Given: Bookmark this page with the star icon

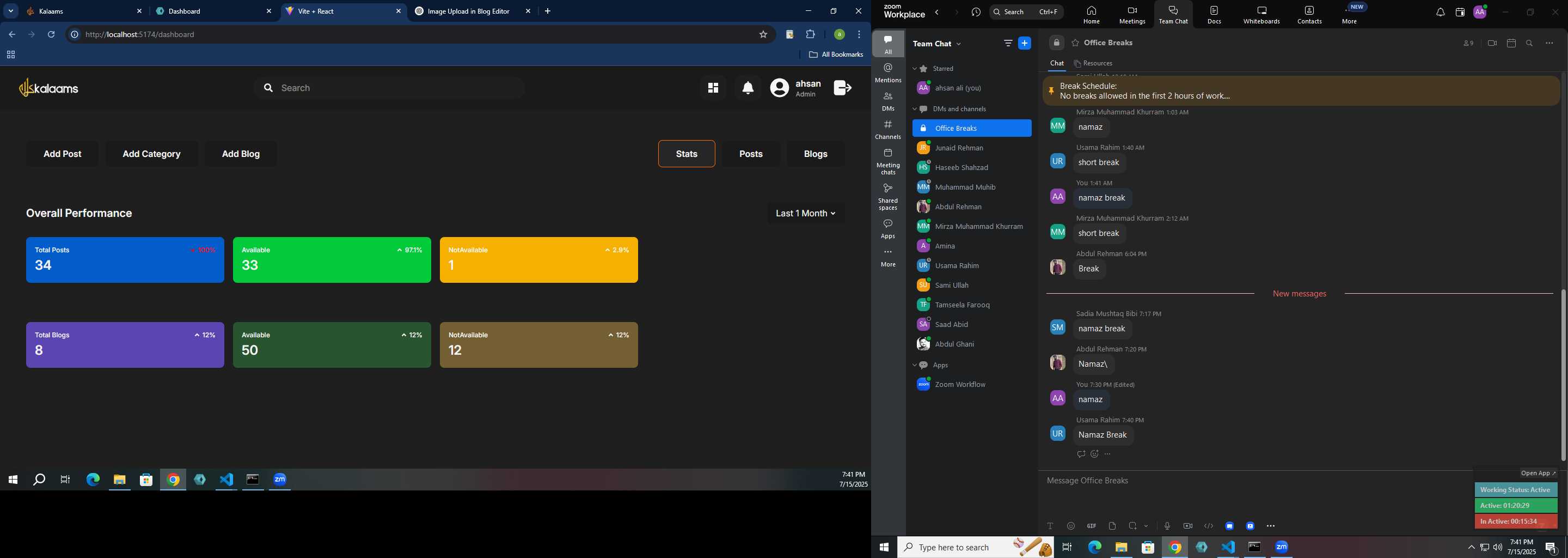Looking at the screenshot, I should pos(763,35).
